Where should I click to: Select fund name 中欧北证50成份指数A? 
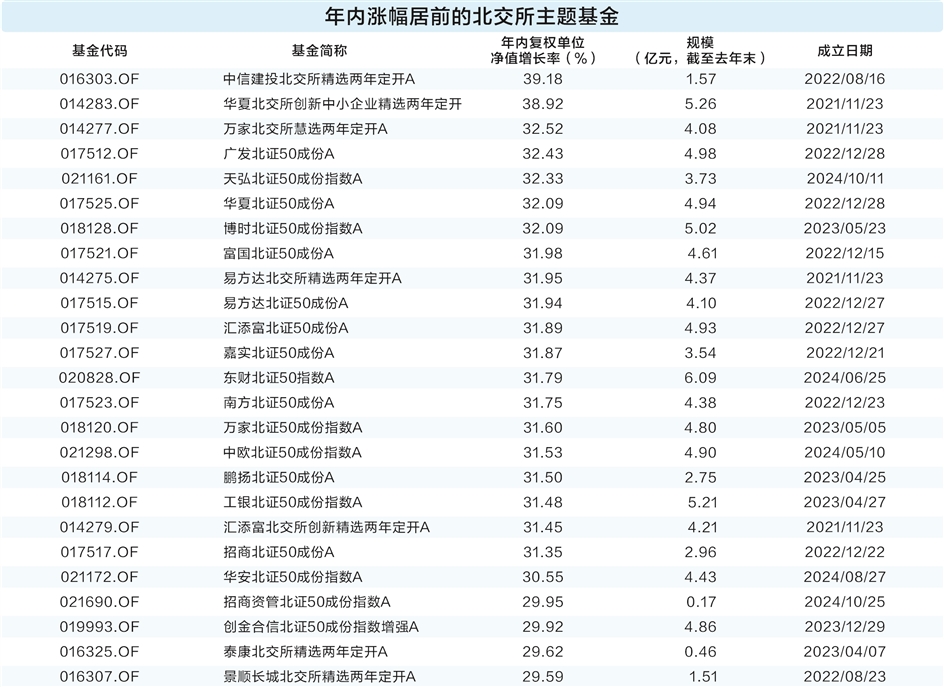[293, 452]
